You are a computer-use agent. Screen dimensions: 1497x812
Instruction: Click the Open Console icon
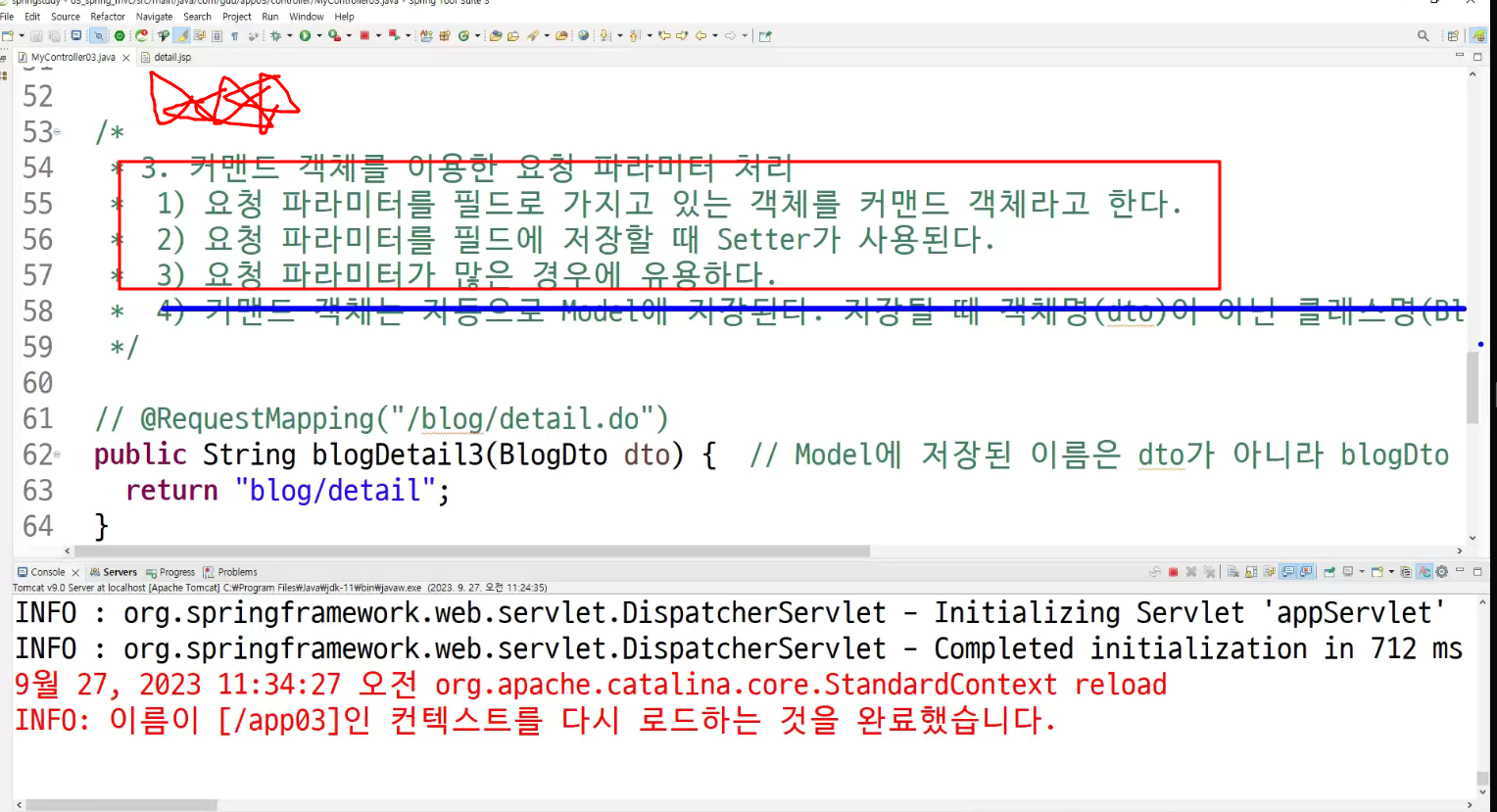pyautogui.click(x=1377, y=572)
